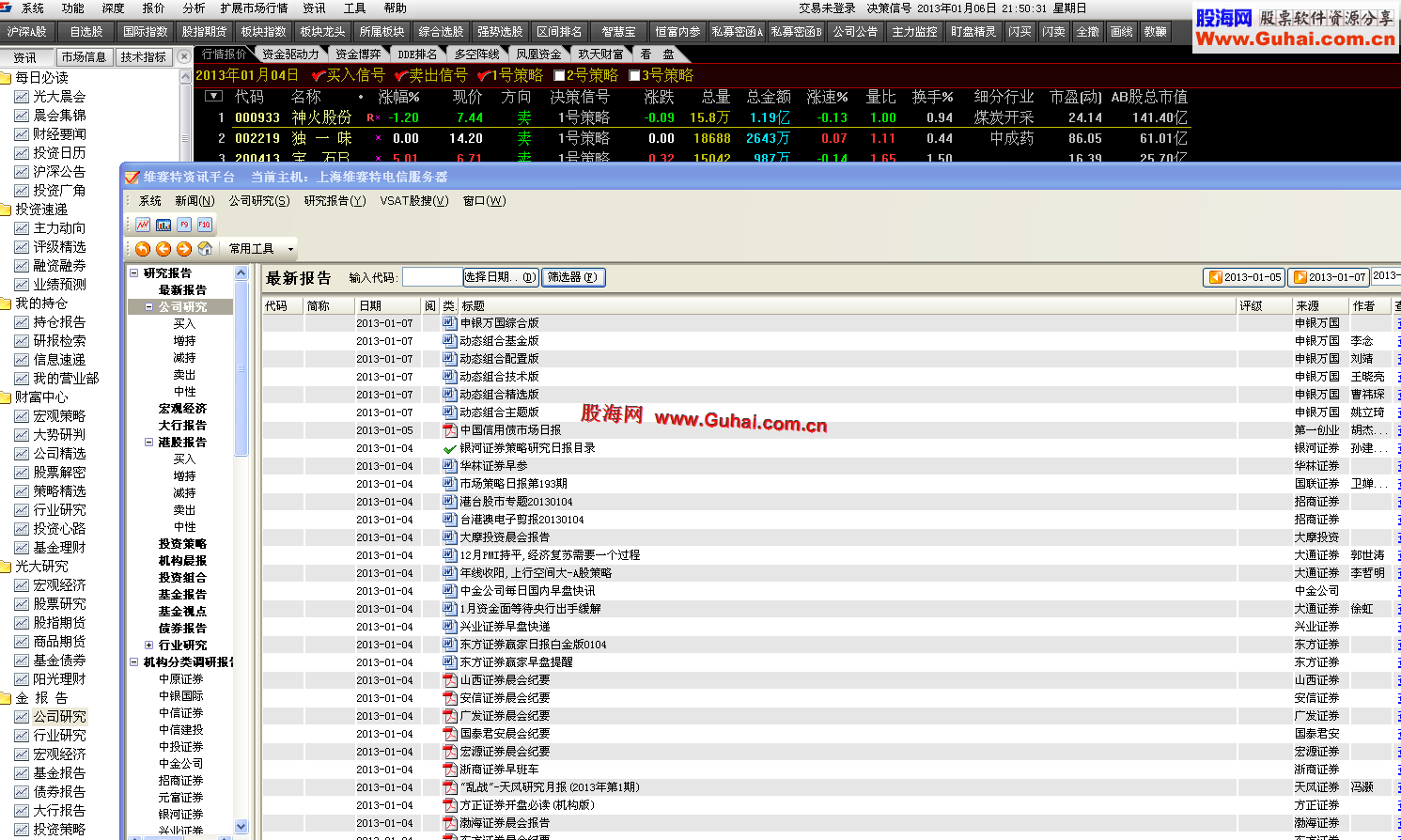Click the 公司公告 toolbar button
This screenshot has width=1401, height=840.
(x=855, y=32)
